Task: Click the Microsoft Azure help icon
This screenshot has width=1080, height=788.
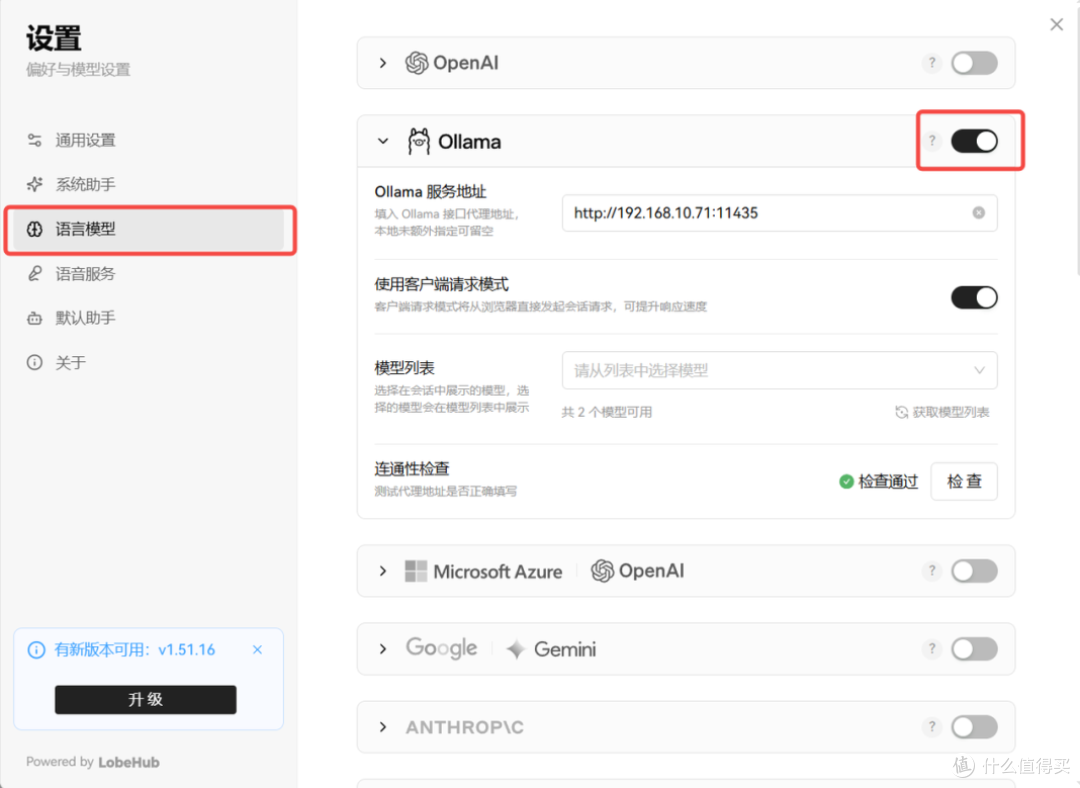Action: [932, 571]
